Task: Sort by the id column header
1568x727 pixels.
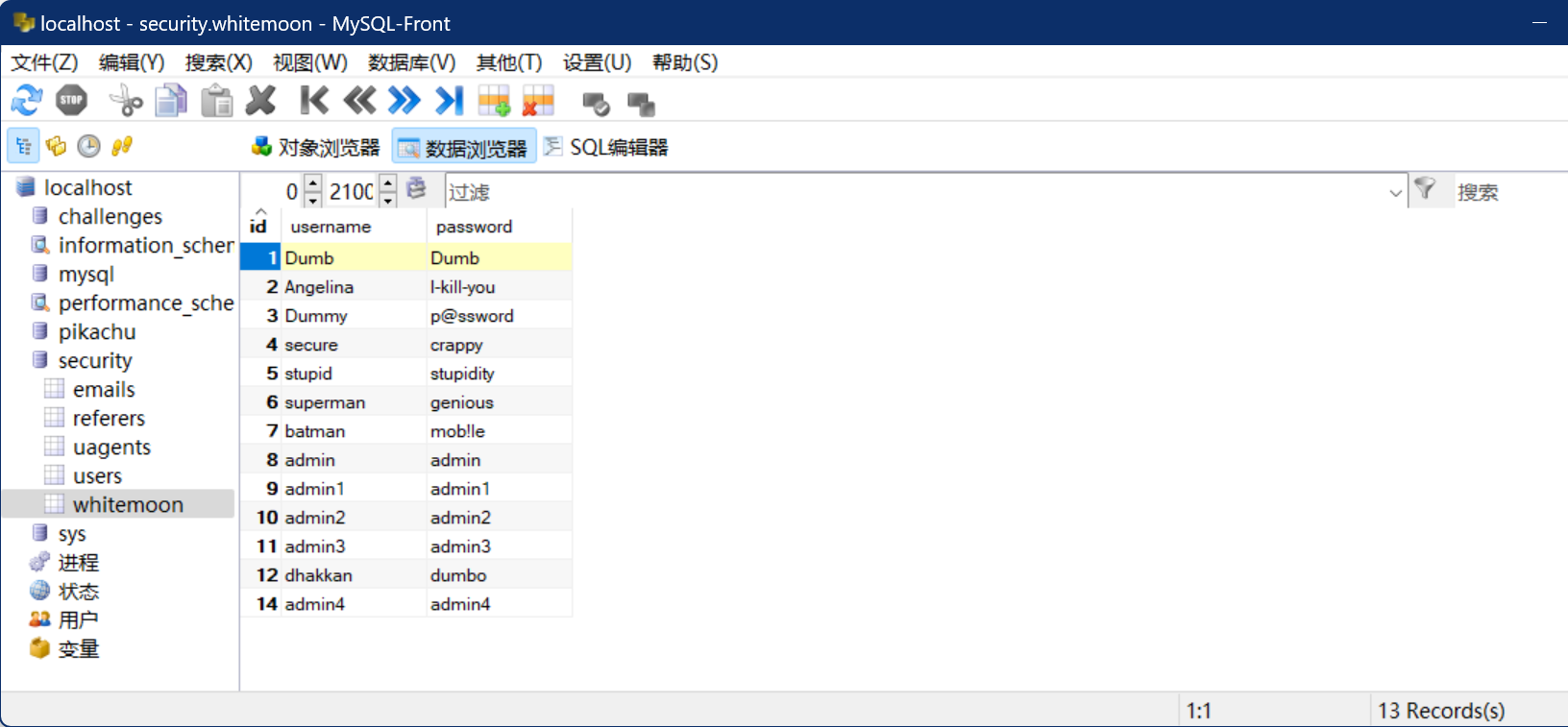Action: 259,225
